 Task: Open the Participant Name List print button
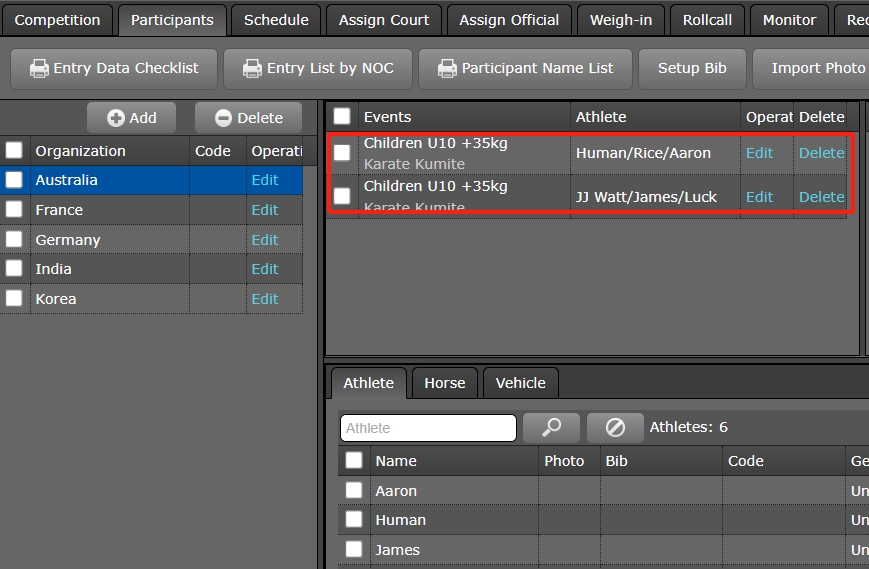pyautogui.click(x=525, y=69)
